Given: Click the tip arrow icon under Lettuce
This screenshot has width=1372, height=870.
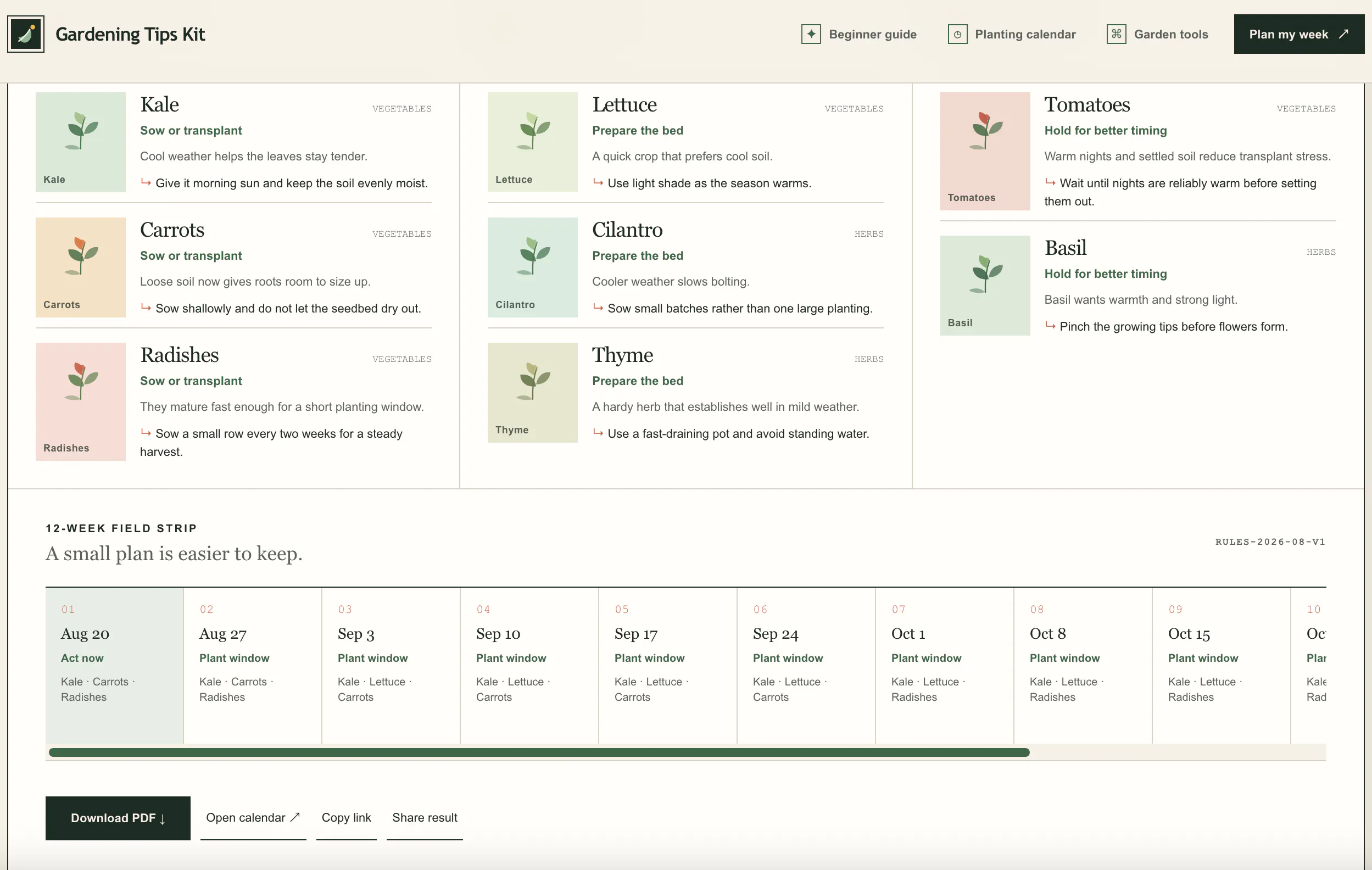Looking at the screenshot, I should coord(598,182).
